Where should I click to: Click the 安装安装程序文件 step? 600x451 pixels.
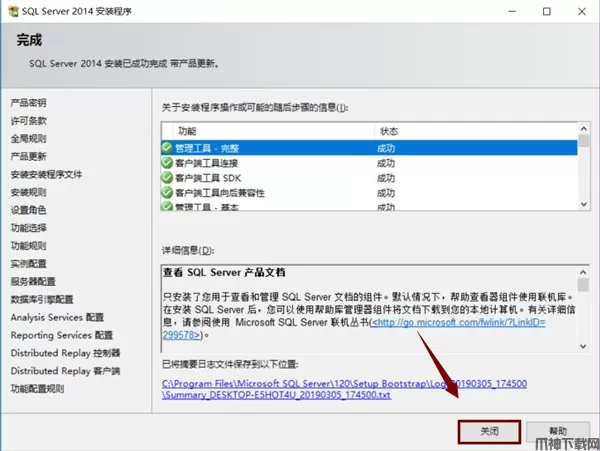click(x=46, y=174)
